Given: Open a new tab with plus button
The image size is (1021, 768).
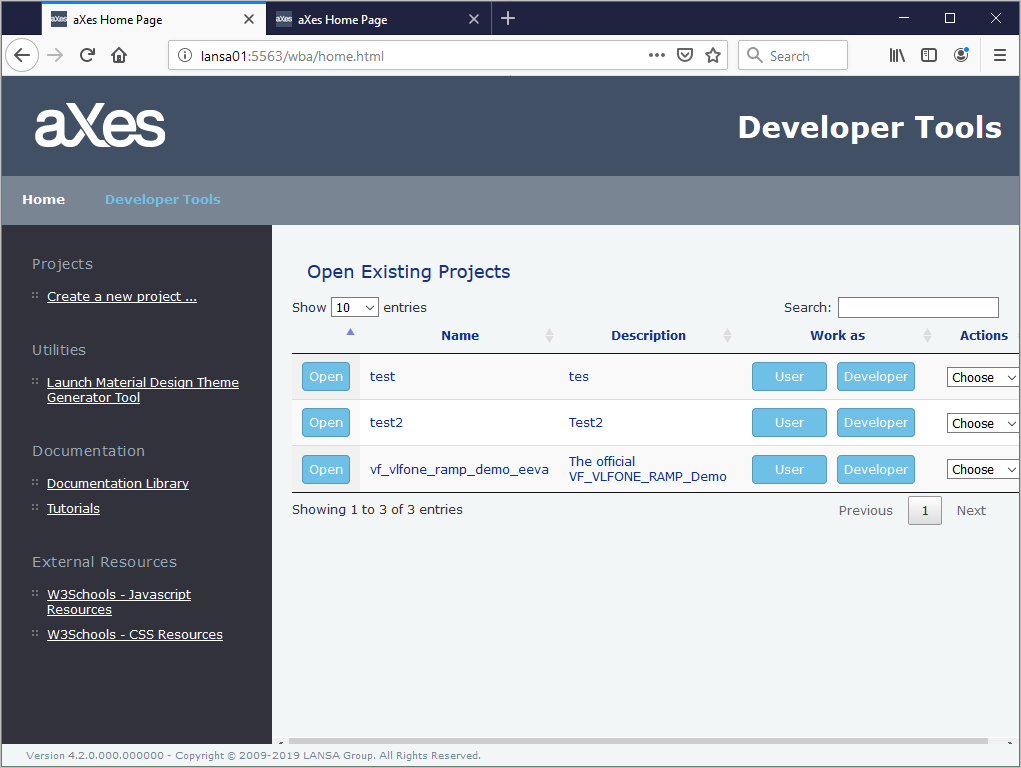Looking at the screenshot, I should click(x=508, y=19).
